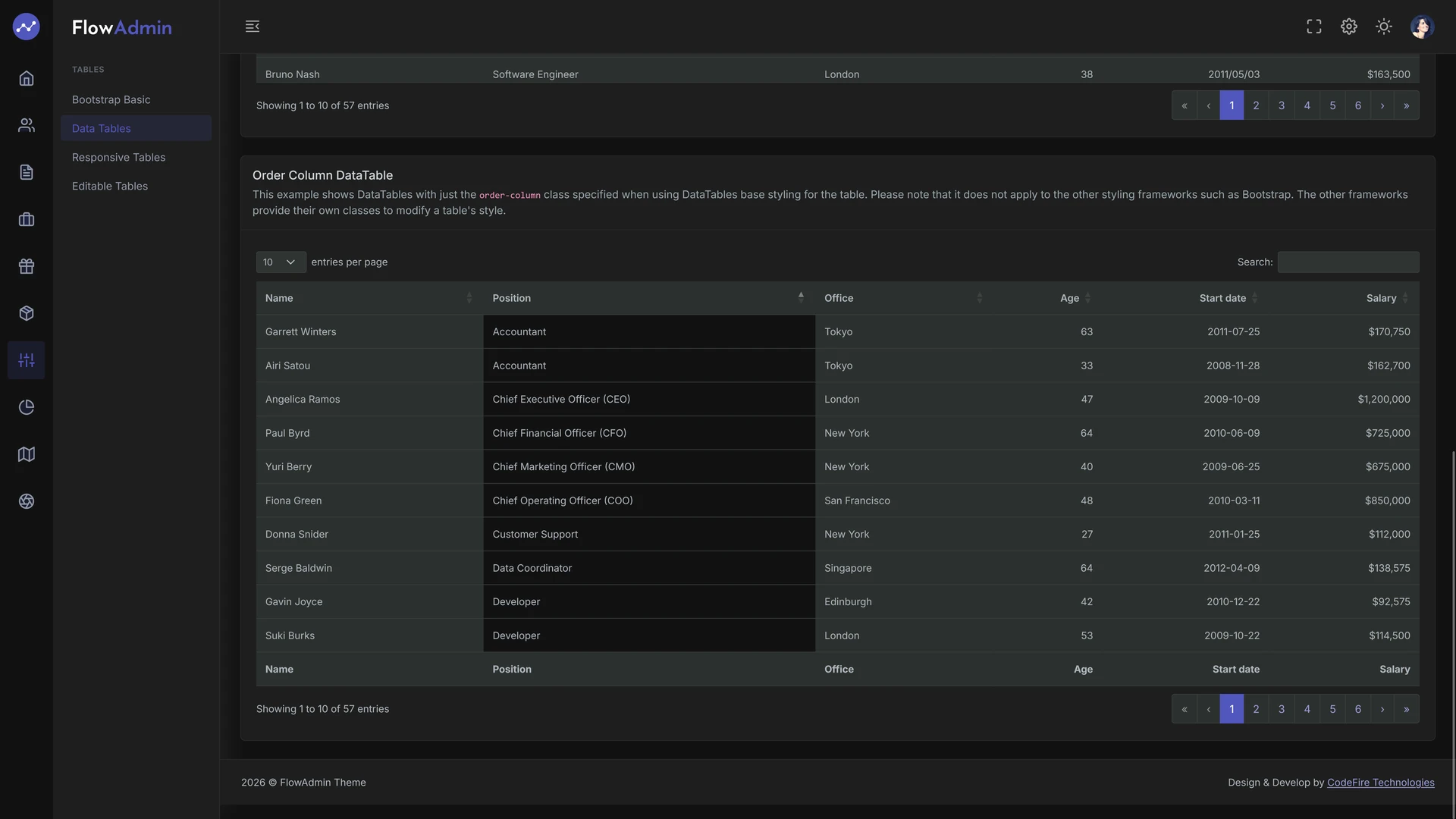Sort the lower table by Salary column
The height and width of the screenshot is (819, 1456).
pyautogui.click(x=1344, y=298)
